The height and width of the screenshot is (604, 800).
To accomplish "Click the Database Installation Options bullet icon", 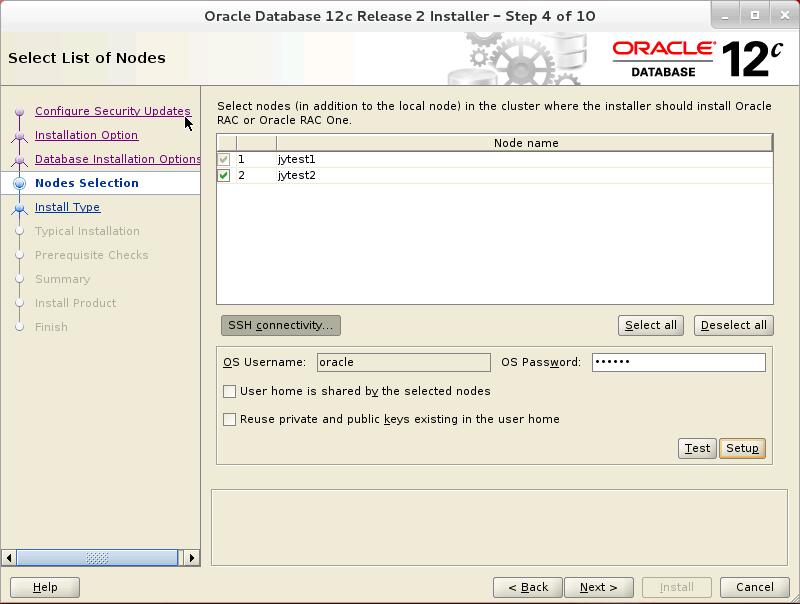I will (x=19, y=160).
